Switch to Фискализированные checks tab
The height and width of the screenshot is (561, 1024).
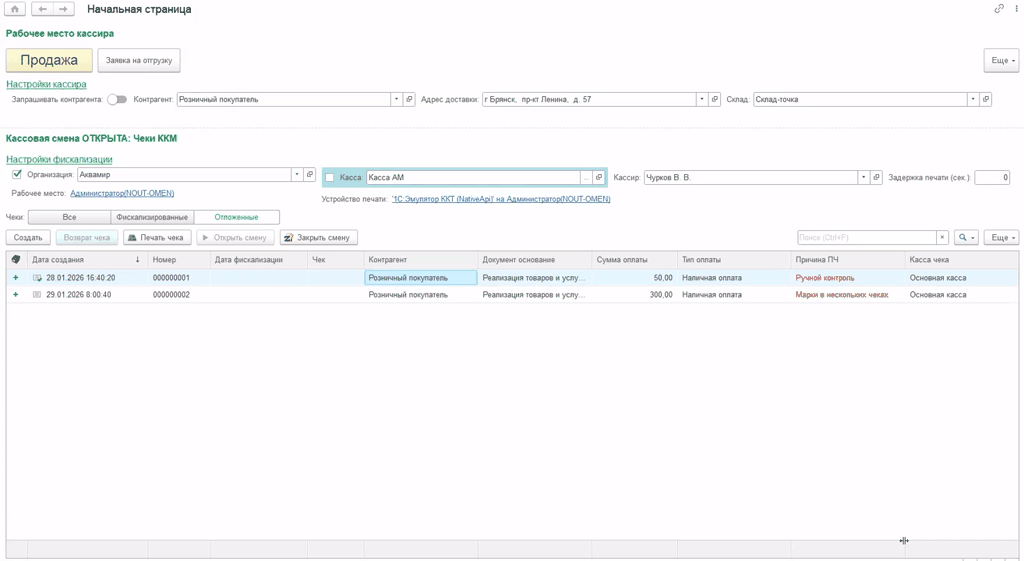coord(152,217)
